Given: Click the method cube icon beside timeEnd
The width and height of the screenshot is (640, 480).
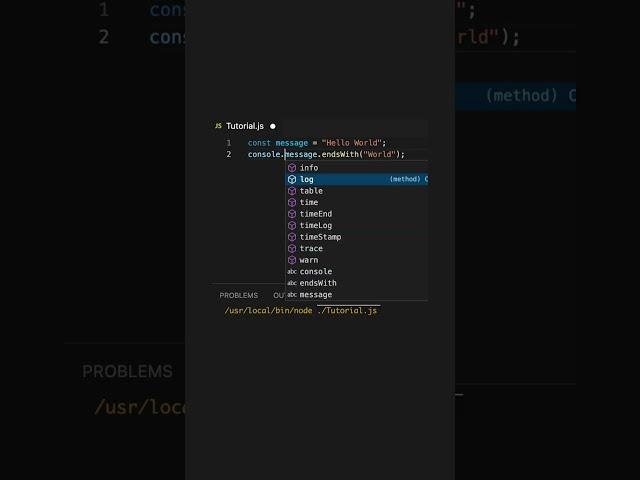Looking at the screenshot, I should [292, 214].
